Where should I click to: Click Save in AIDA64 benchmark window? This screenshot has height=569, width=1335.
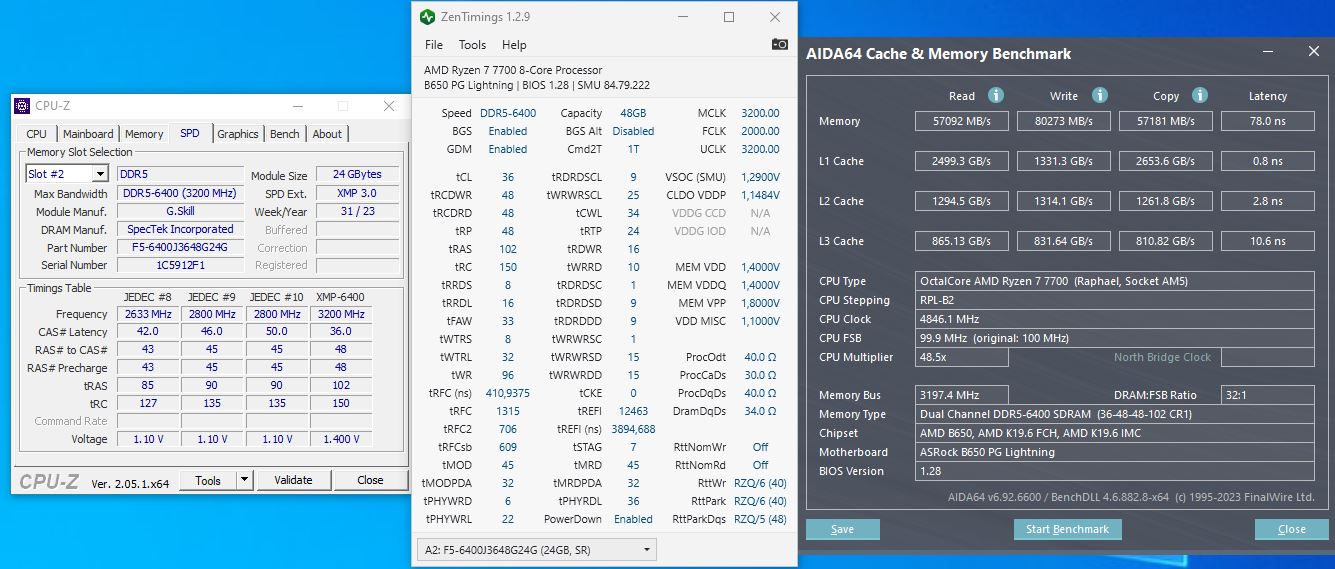[x=842, y=529]
